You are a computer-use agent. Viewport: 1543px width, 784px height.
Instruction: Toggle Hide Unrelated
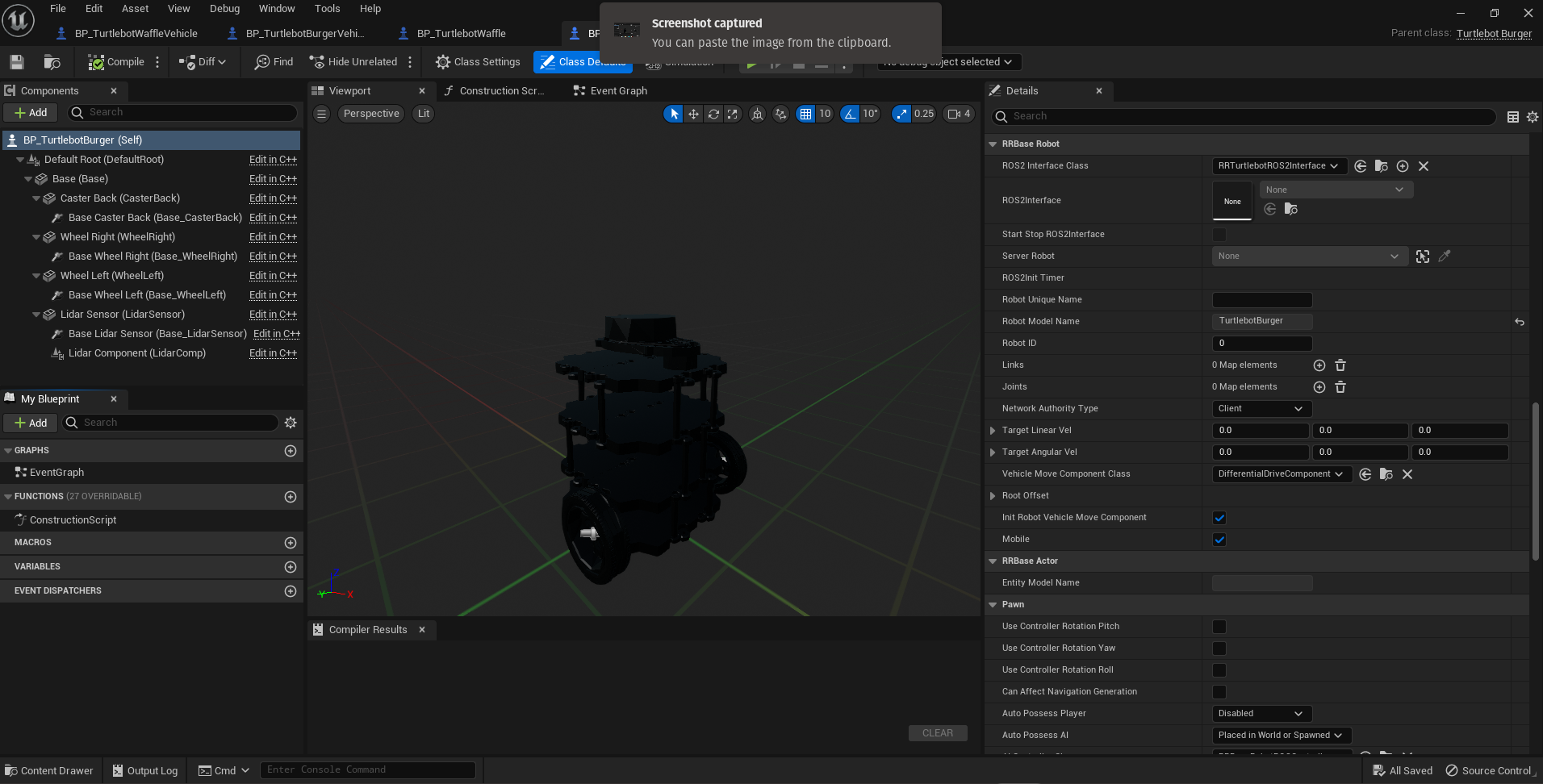pyautogui.click(x=353, y=62)
